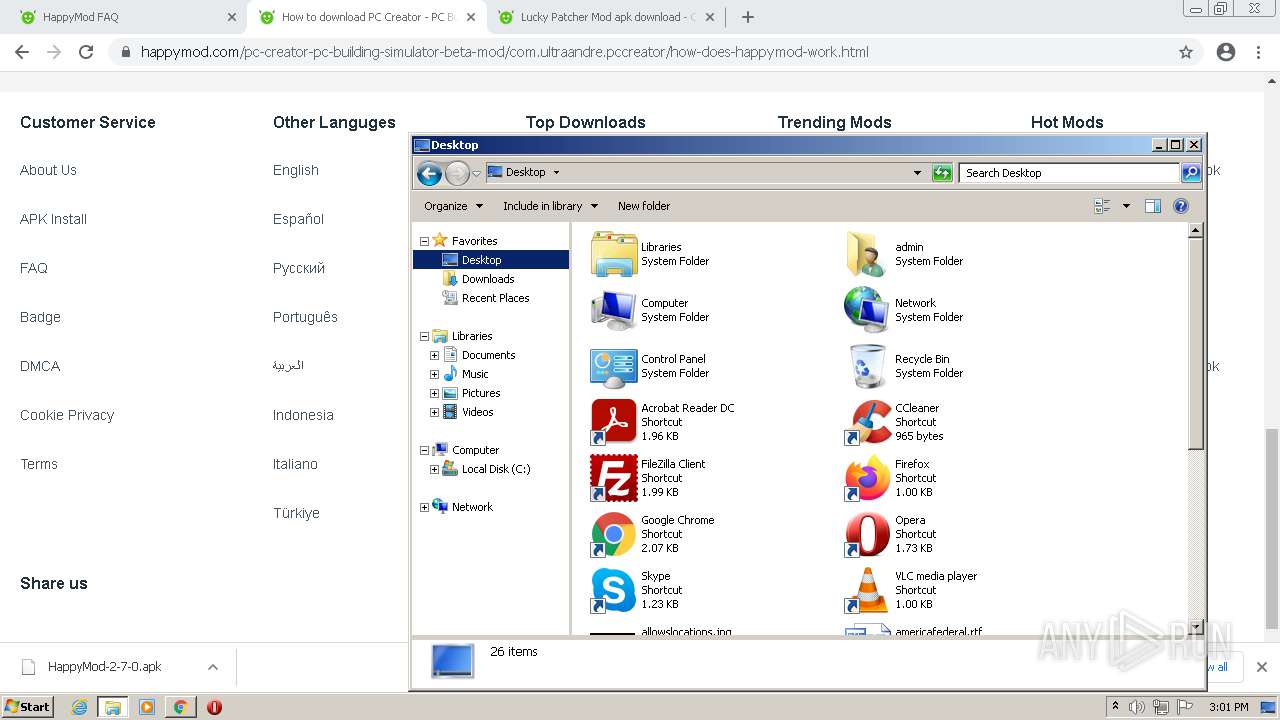
Task: Select Recent Places in Favorites
Action: click(495, 298)
